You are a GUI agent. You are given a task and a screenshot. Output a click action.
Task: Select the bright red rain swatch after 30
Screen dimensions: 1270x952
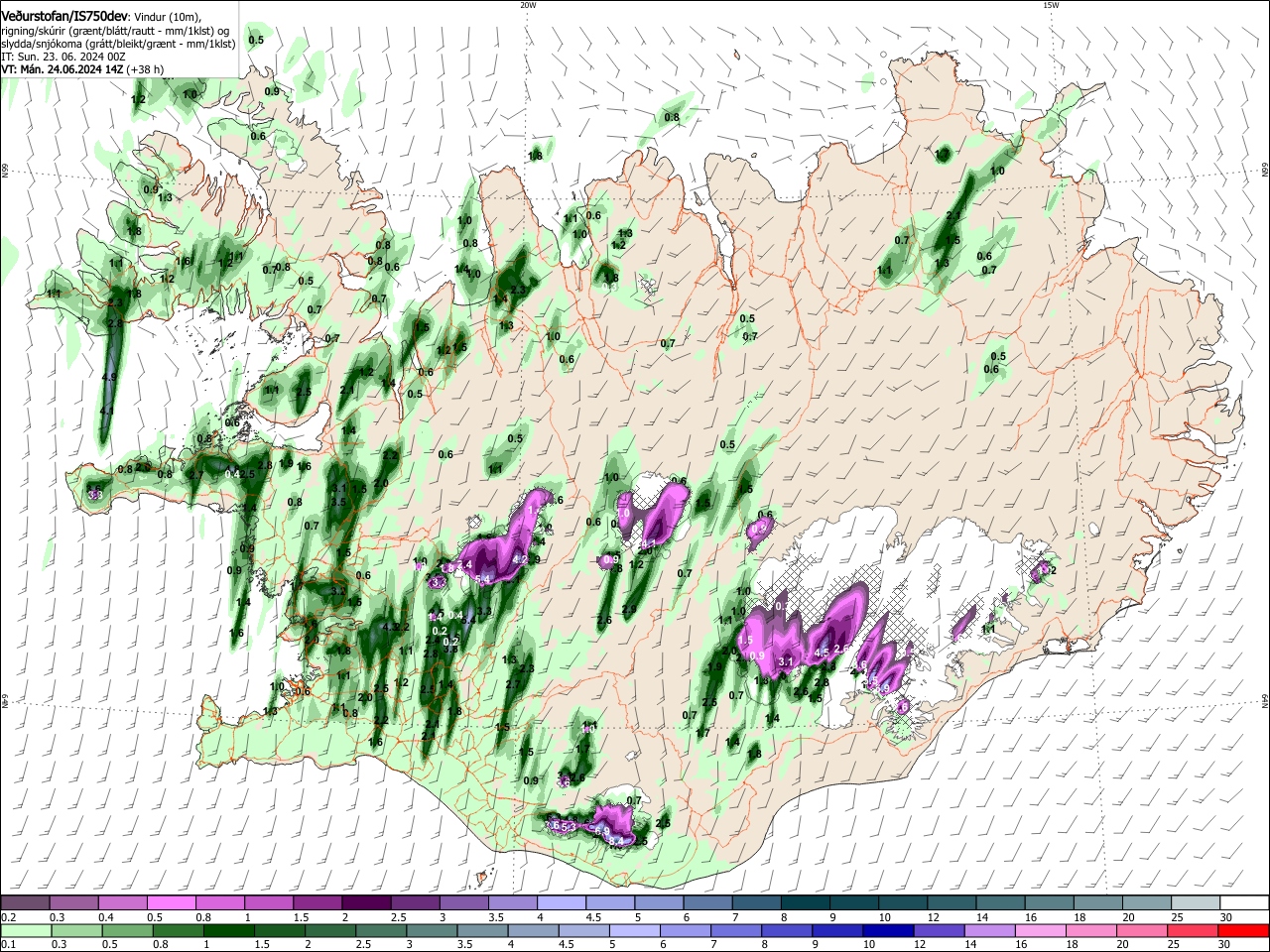tap(1242, 930)
